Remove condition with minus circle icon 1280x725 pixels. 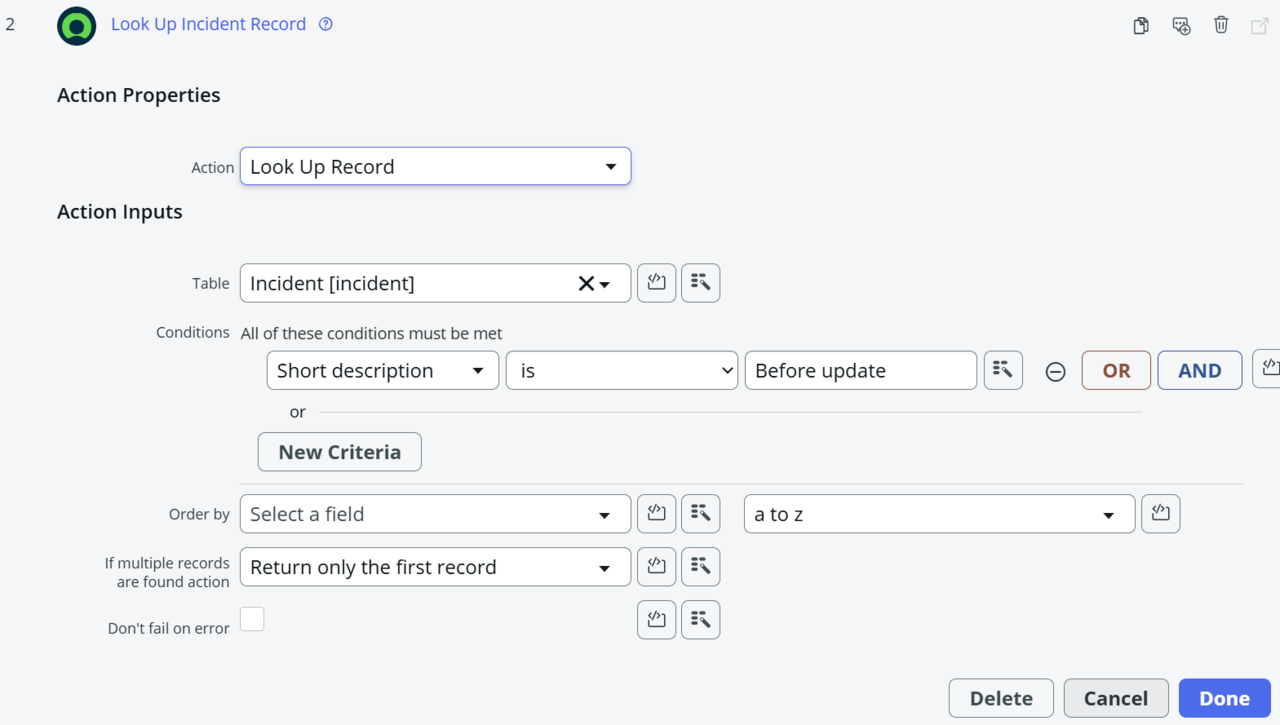(1055, 372)
